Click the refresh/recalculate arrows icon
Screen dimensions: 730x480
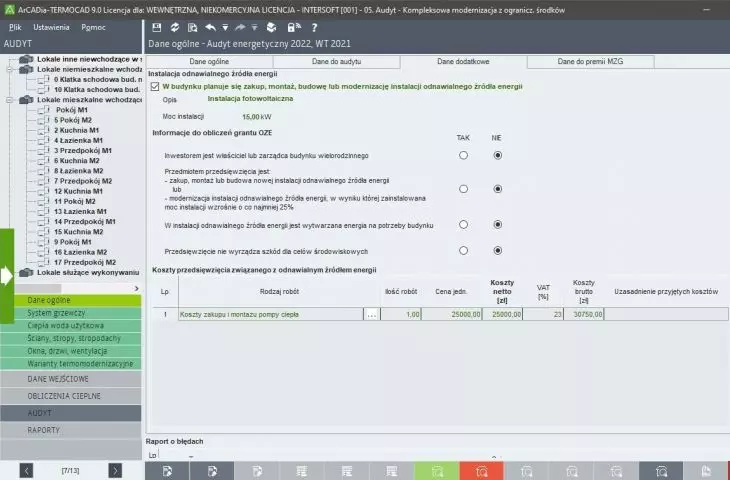(175, 27)
